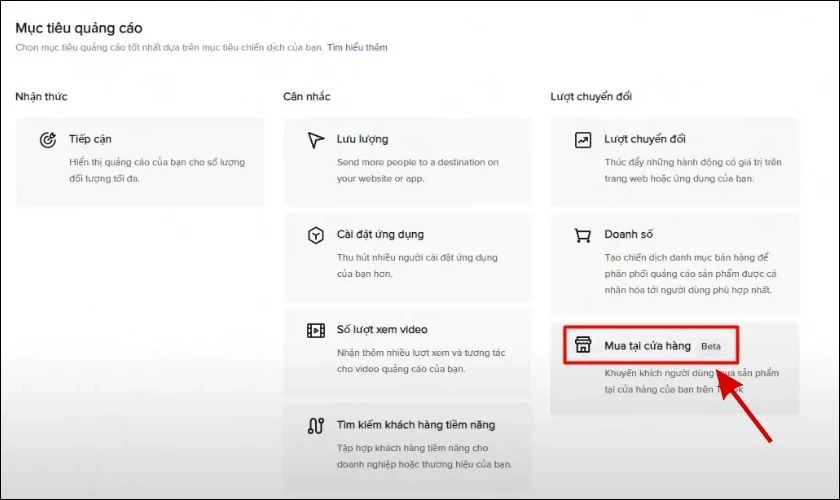Click the Cài đặt ứng dụng cube icon
Image resolution: width=840 pixels, height=500 pixels.
pos(316,235)
